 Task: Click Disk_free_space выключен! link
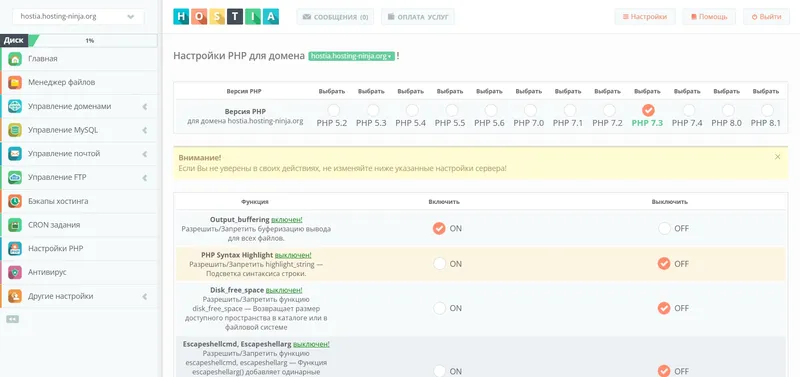284,290
